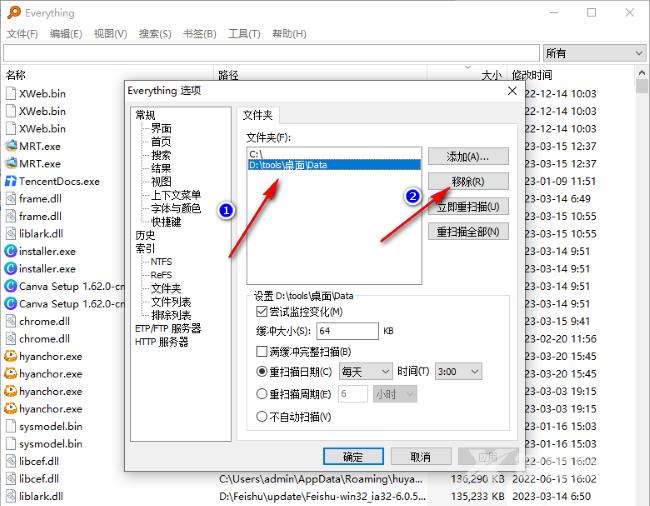The width and height of the screenshot is (650, 506).
Task: Click chrome.dll icon above hyanchor.exe
Action: click(10, 339)
